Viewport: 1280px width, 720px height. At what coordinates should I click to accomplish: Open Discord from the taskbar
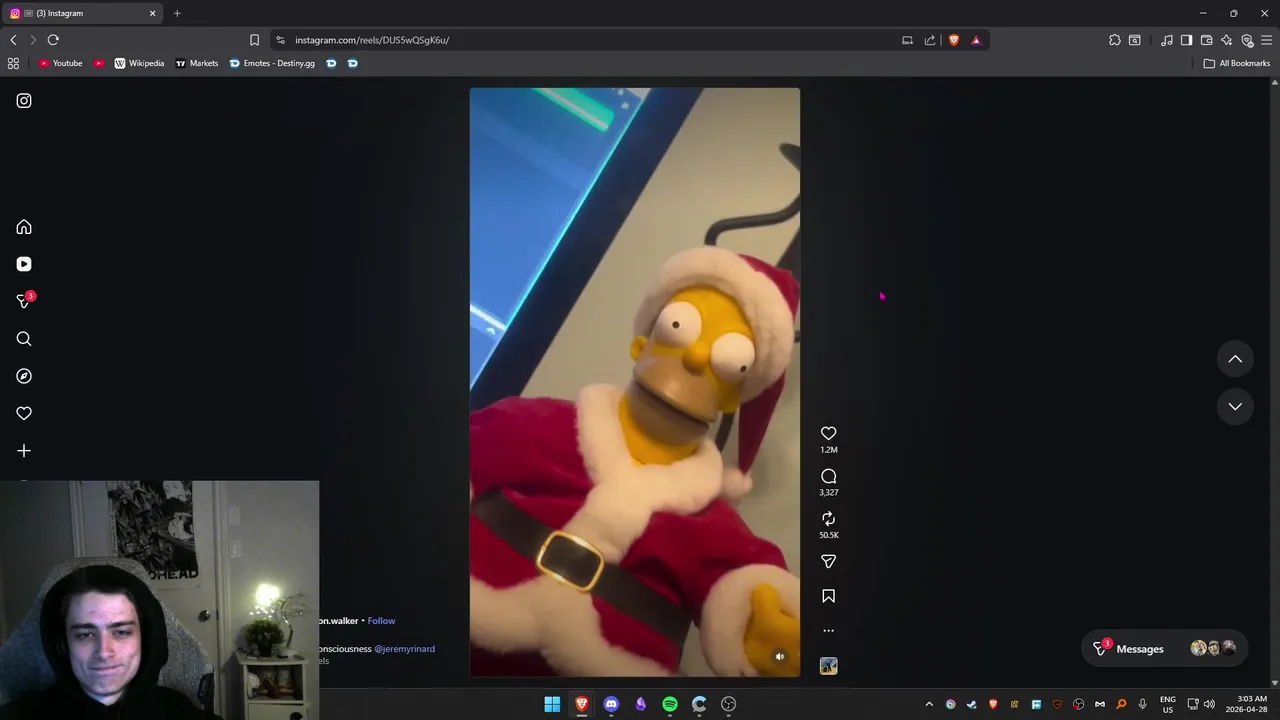pyautogui.click(x=611, y=704)
